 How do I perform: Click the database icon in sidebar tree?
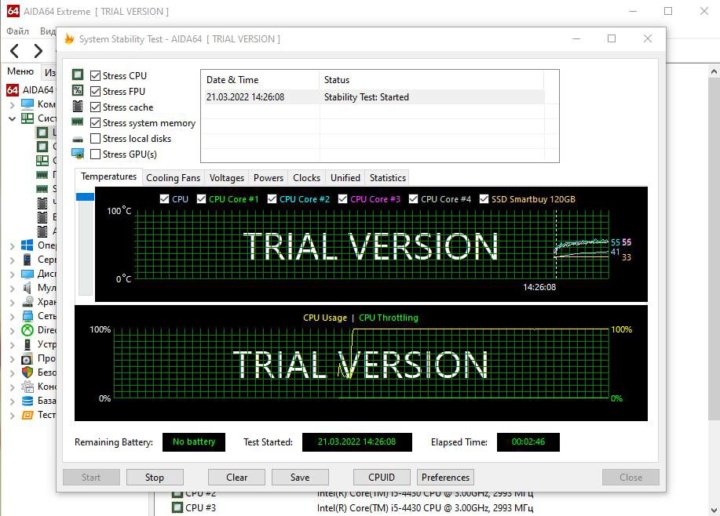[x=28, y=401]
